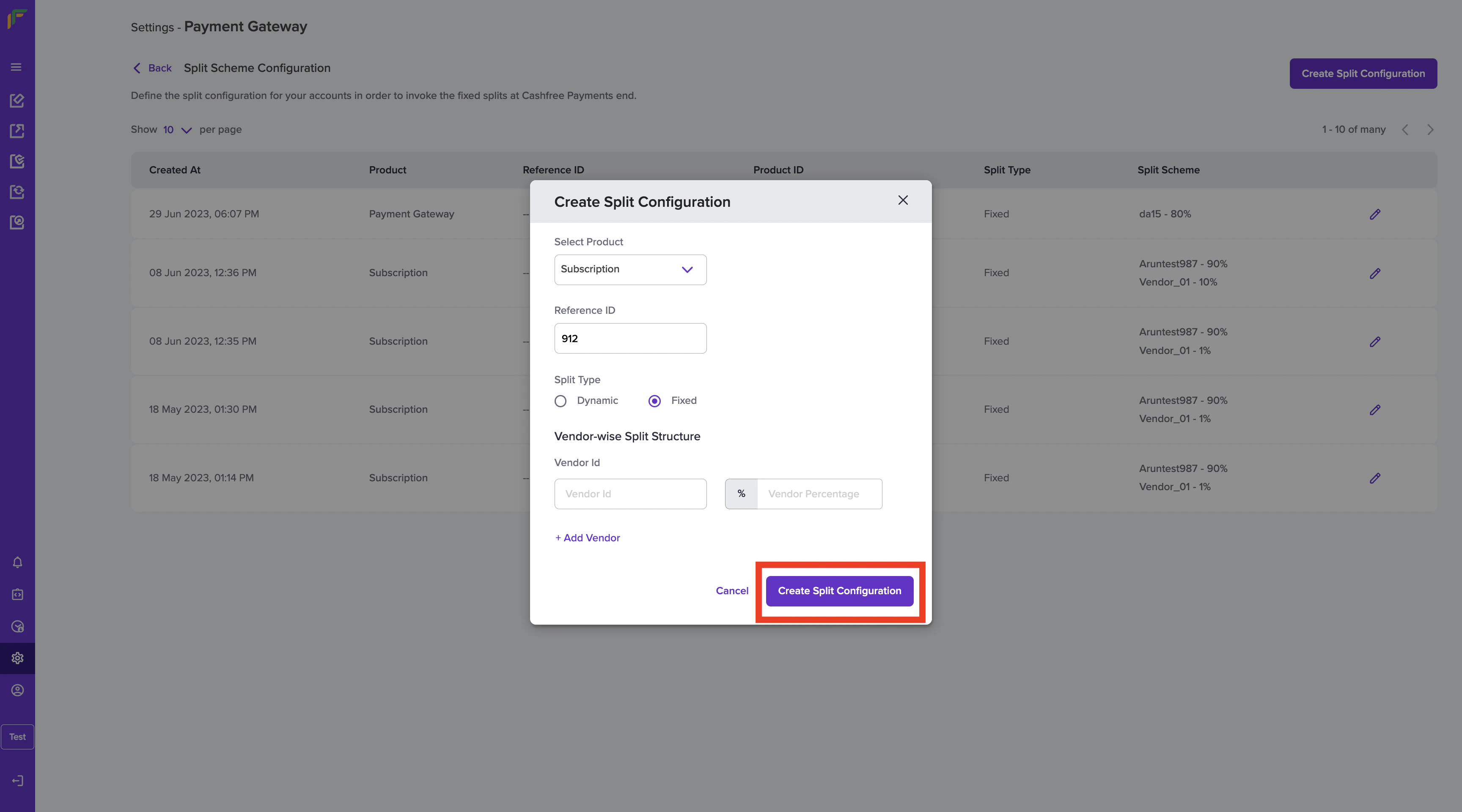Click the + Add Vendor link

(588, 538)
